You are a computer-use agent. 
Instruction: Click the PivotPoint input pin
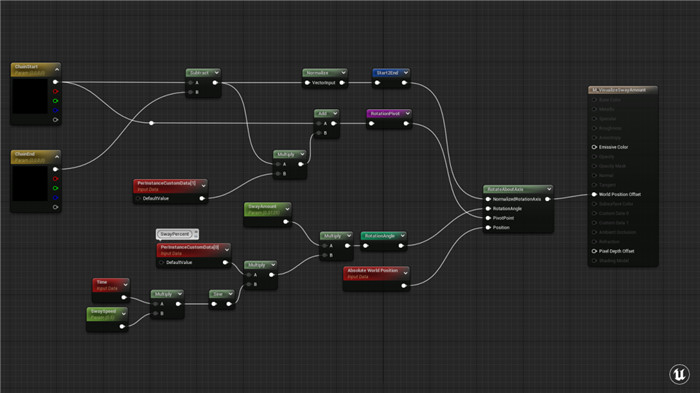(488, 218)
